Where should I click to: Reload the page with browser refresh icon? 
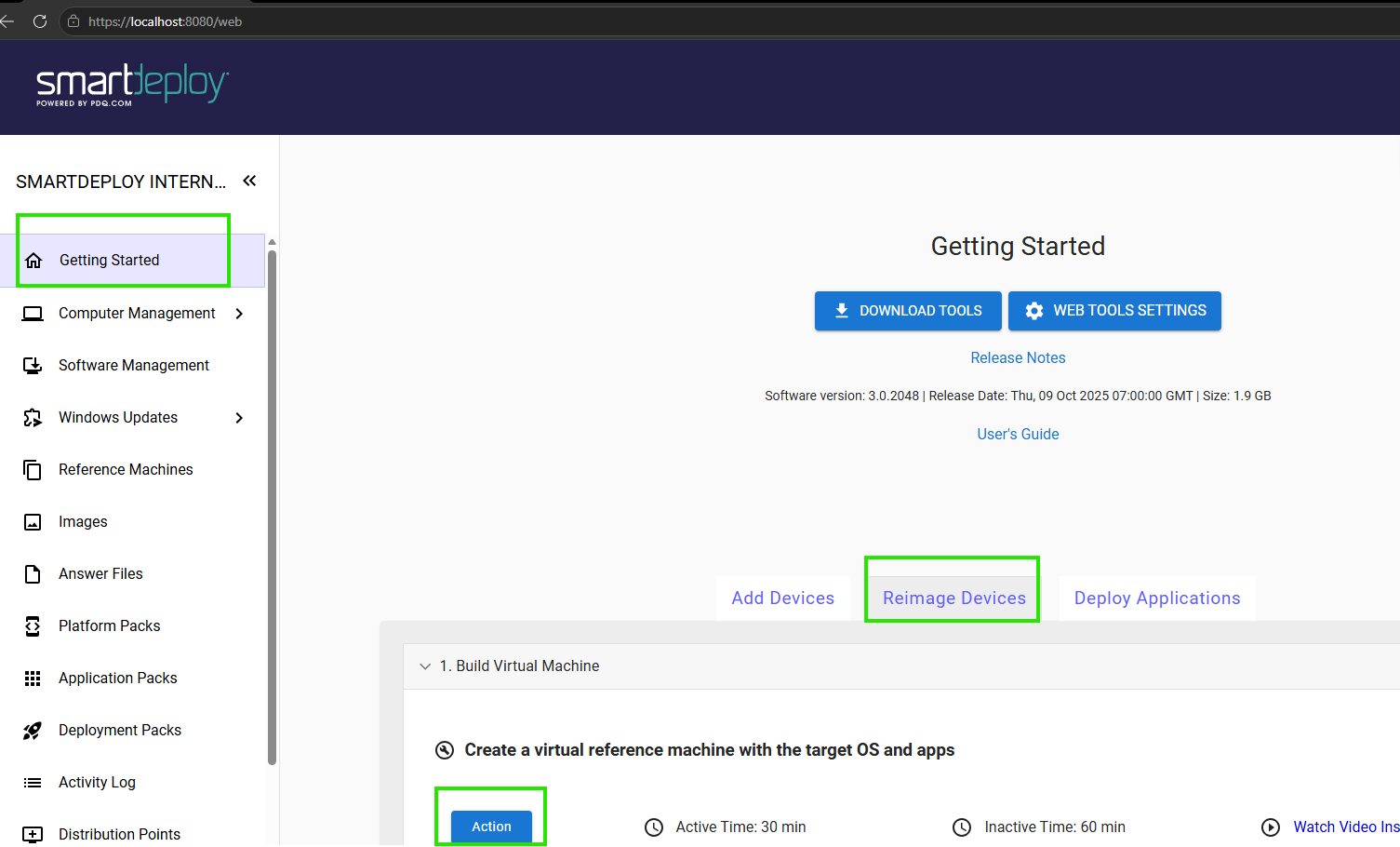40,21
